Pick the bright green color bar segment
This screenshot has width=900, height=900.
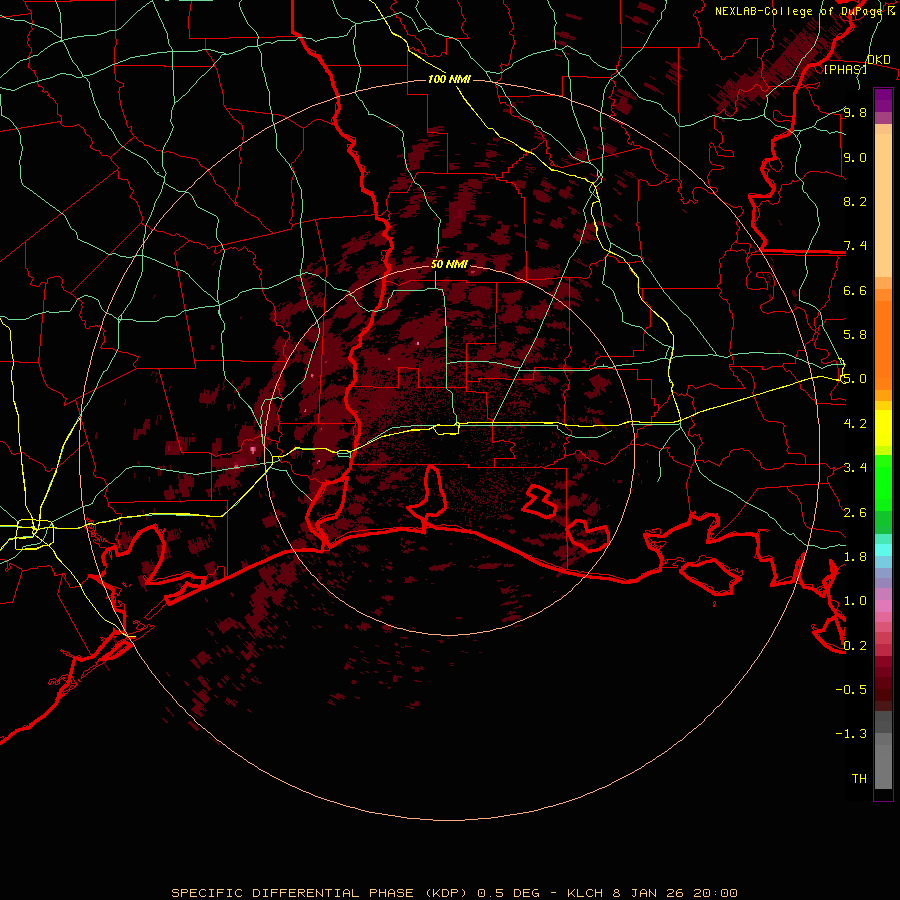click(x=883, y=483)
